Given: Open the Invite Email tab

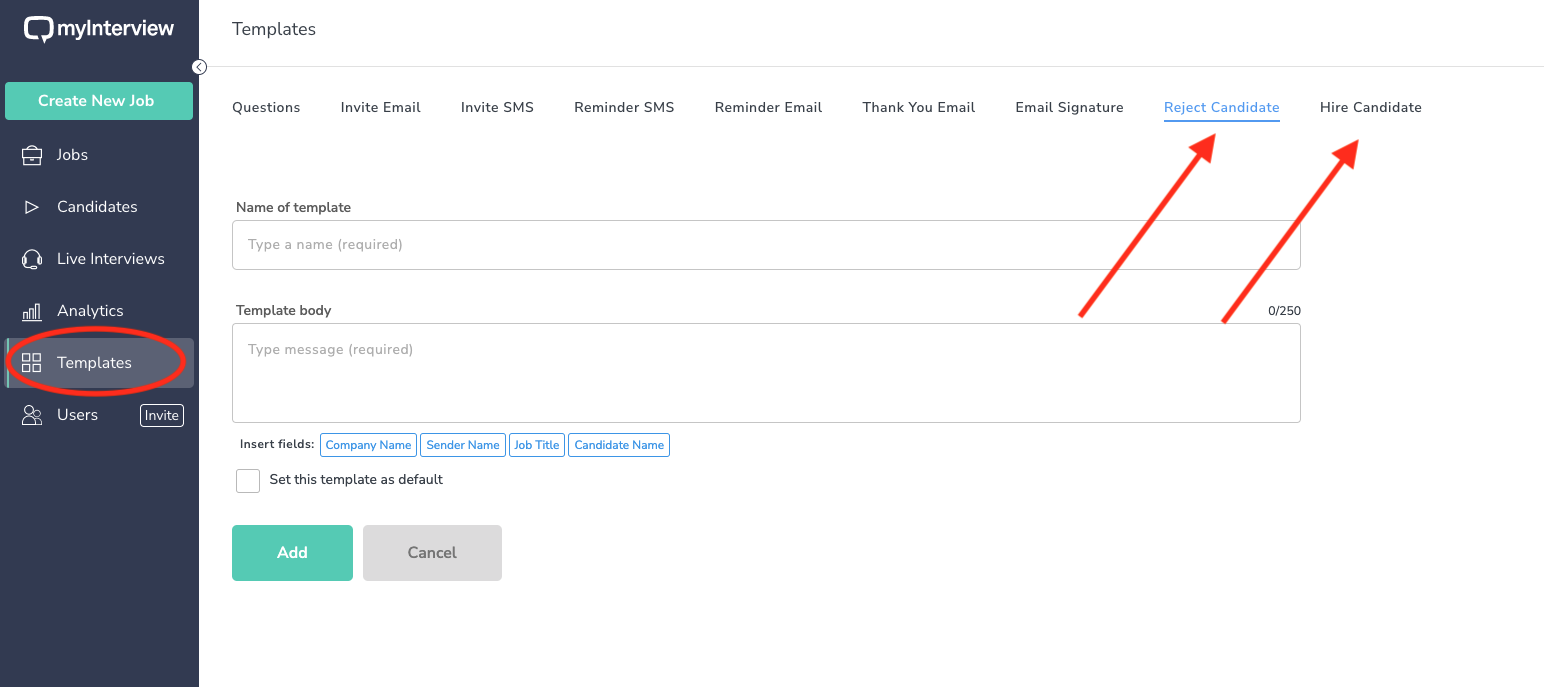Looking at the screenshot, I should [380, 107].
